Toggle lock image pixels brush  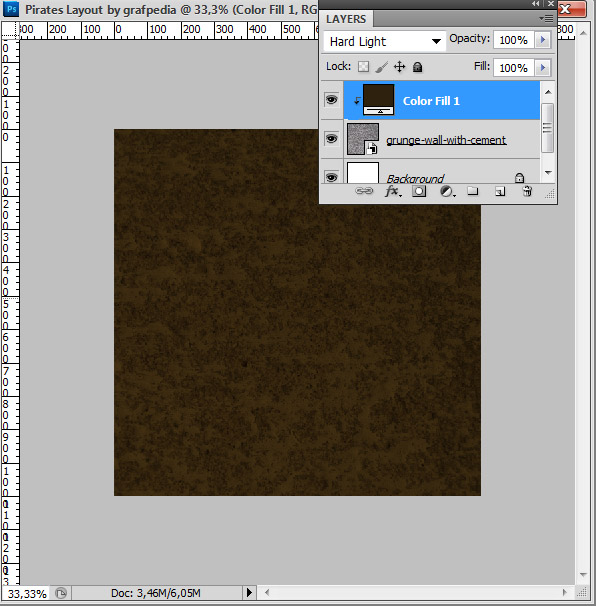[381, 67]
